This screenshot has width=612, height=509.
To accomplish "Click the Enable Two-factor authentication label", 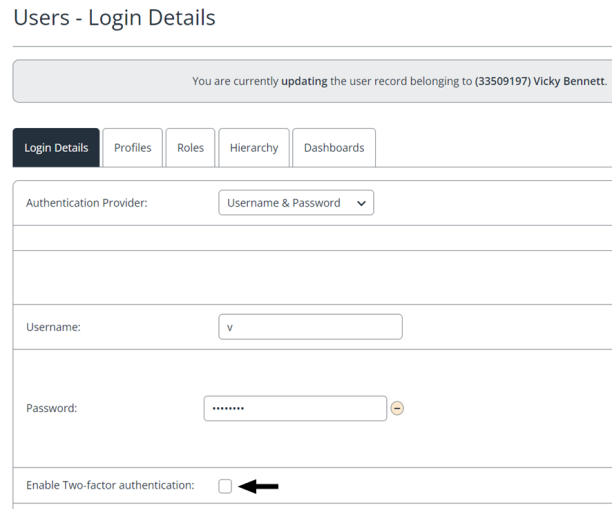I will coord(110,485).
